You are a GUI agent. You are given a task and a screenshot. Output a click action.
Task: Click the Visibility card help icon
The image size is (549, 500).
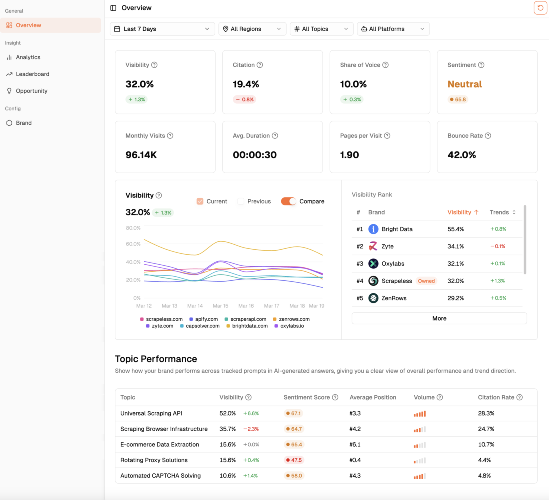point(154,65)
